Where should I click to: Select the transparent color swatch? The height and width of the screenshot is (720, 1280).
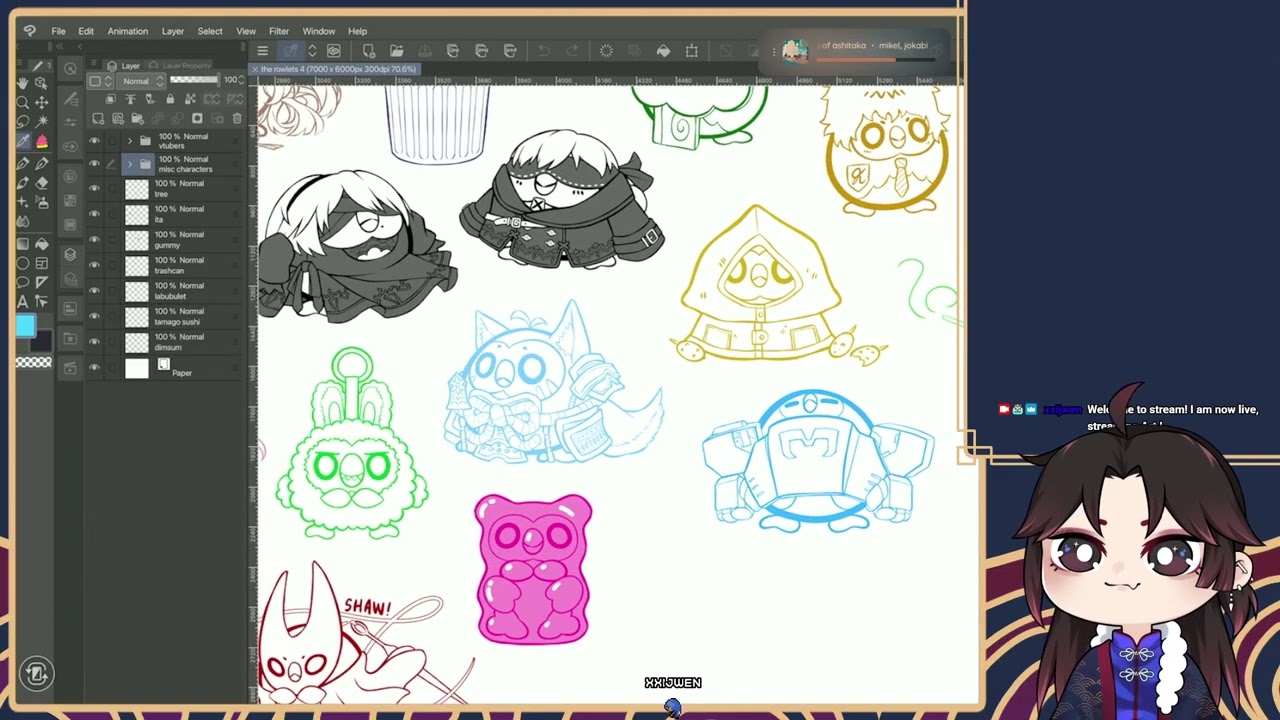(x=33, y=362)
